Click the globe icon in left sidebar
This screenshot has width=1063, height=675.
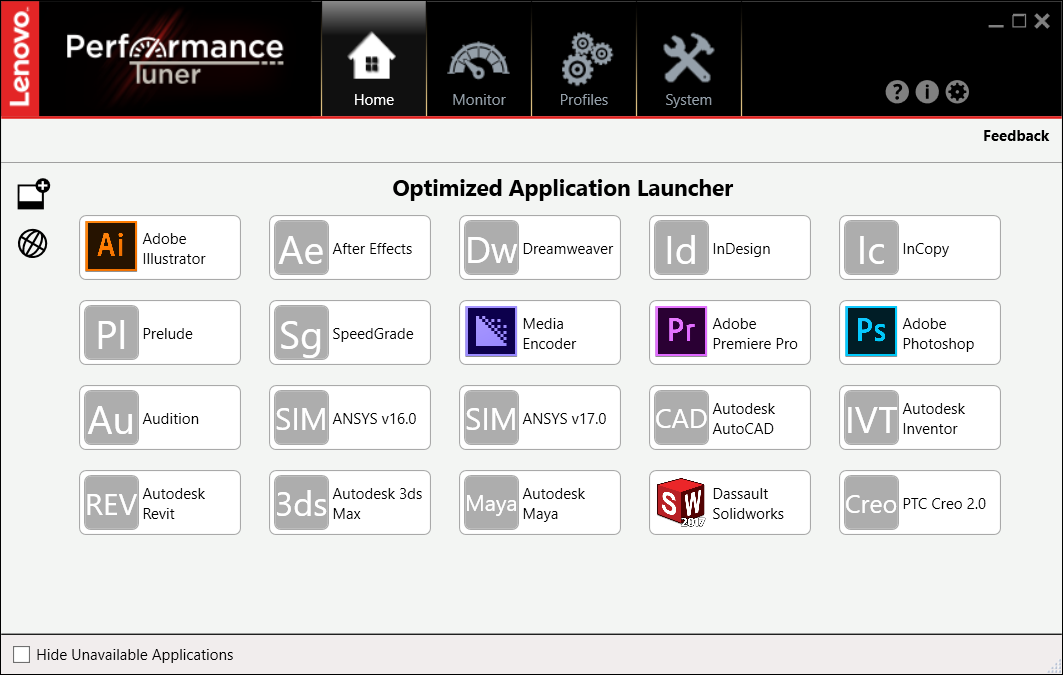click(33, 243)
